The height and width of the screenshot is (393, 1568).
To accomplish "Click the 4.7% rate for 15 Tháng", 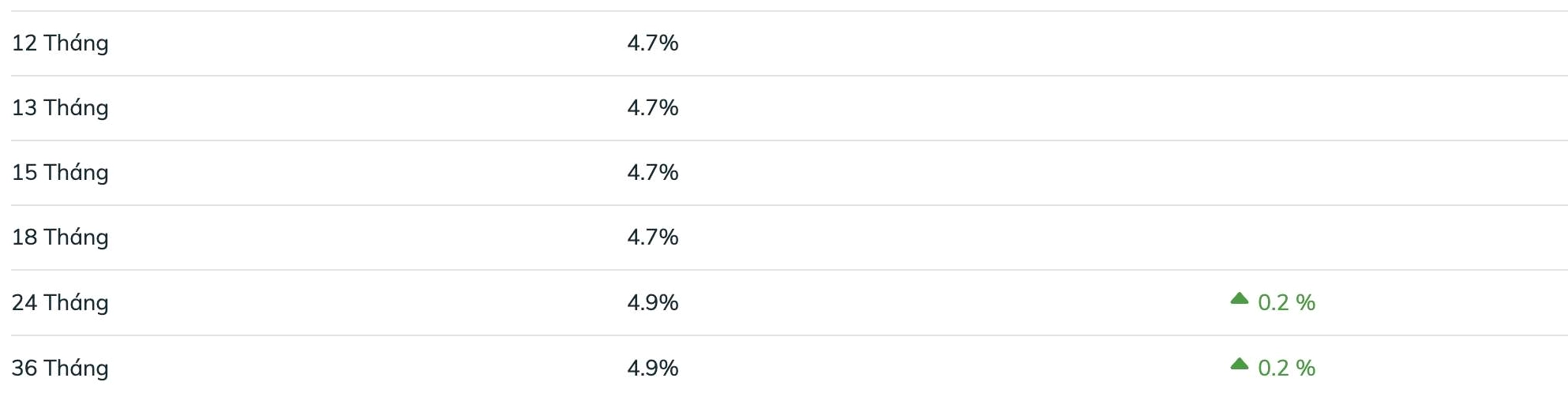I will pyautogui.click(x=652, y=172).
